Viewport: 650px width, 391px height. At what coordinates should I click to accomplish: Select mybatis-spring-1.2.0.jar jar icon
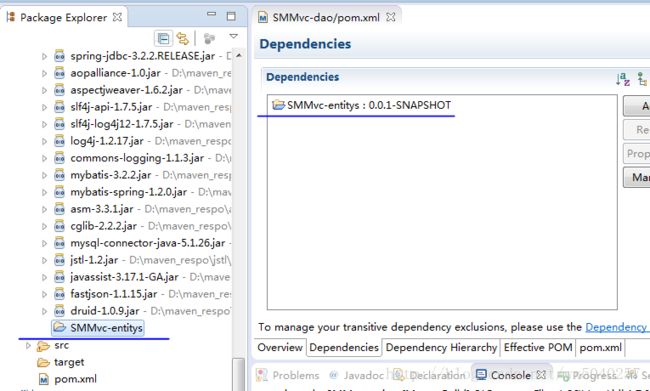click(60, 192)
